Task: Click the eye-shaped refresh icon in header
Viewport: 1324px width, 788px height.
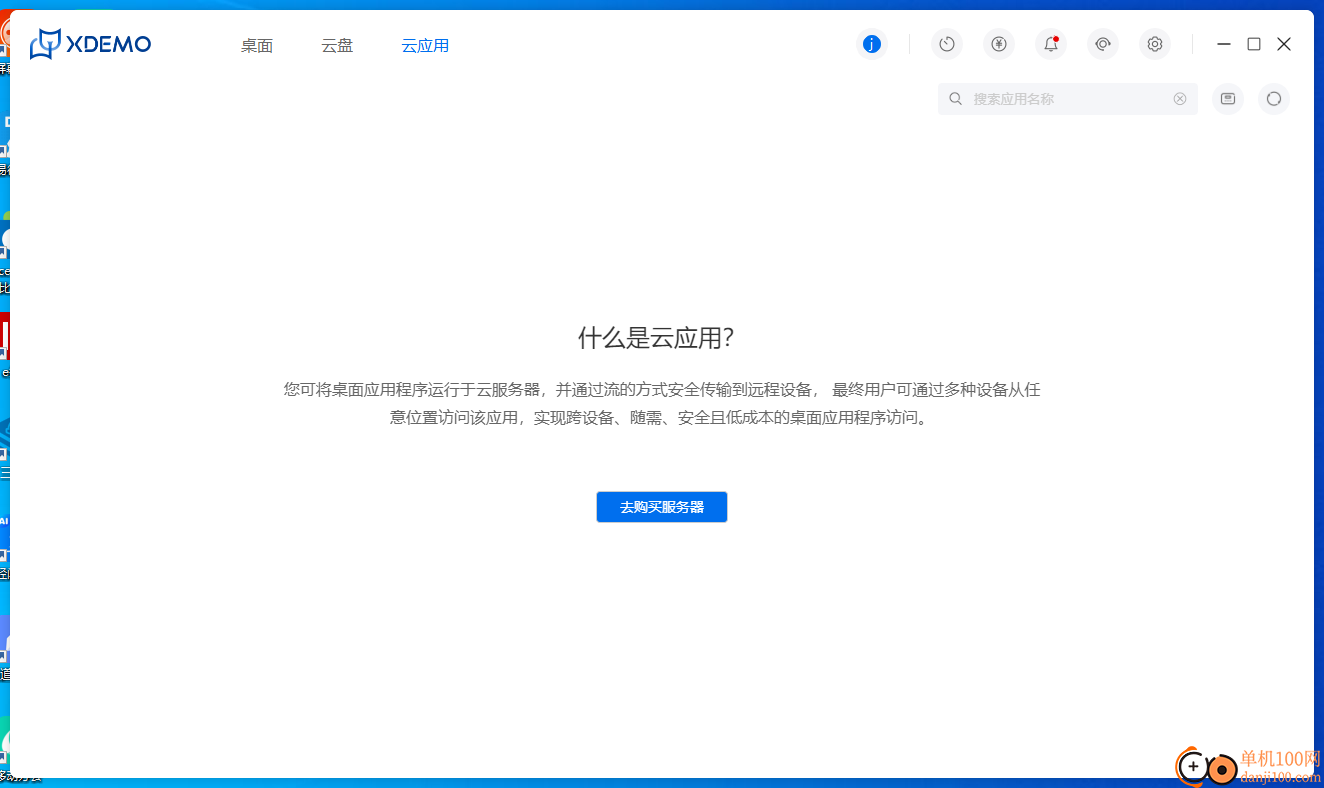Action: (1103, 44)
